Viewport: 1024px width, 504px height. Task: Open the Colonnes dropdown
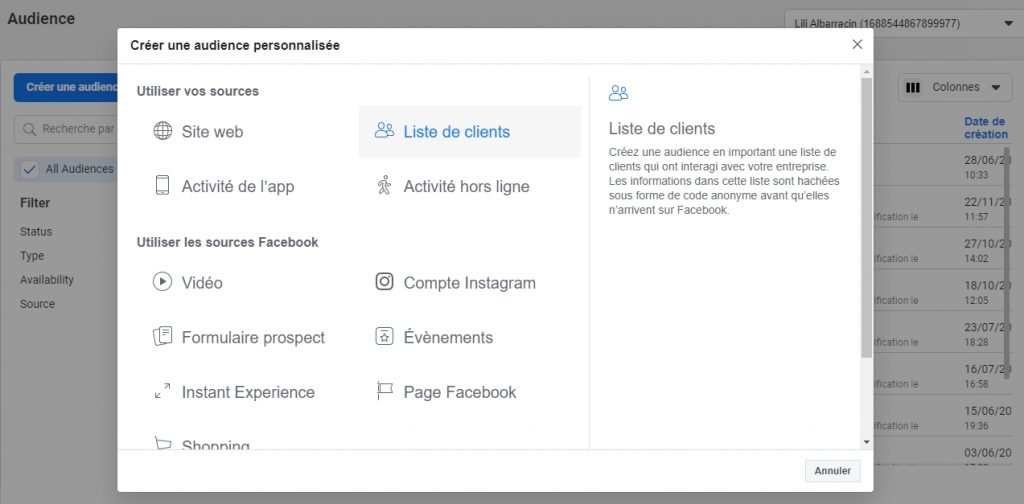click(x=955, y=87)
